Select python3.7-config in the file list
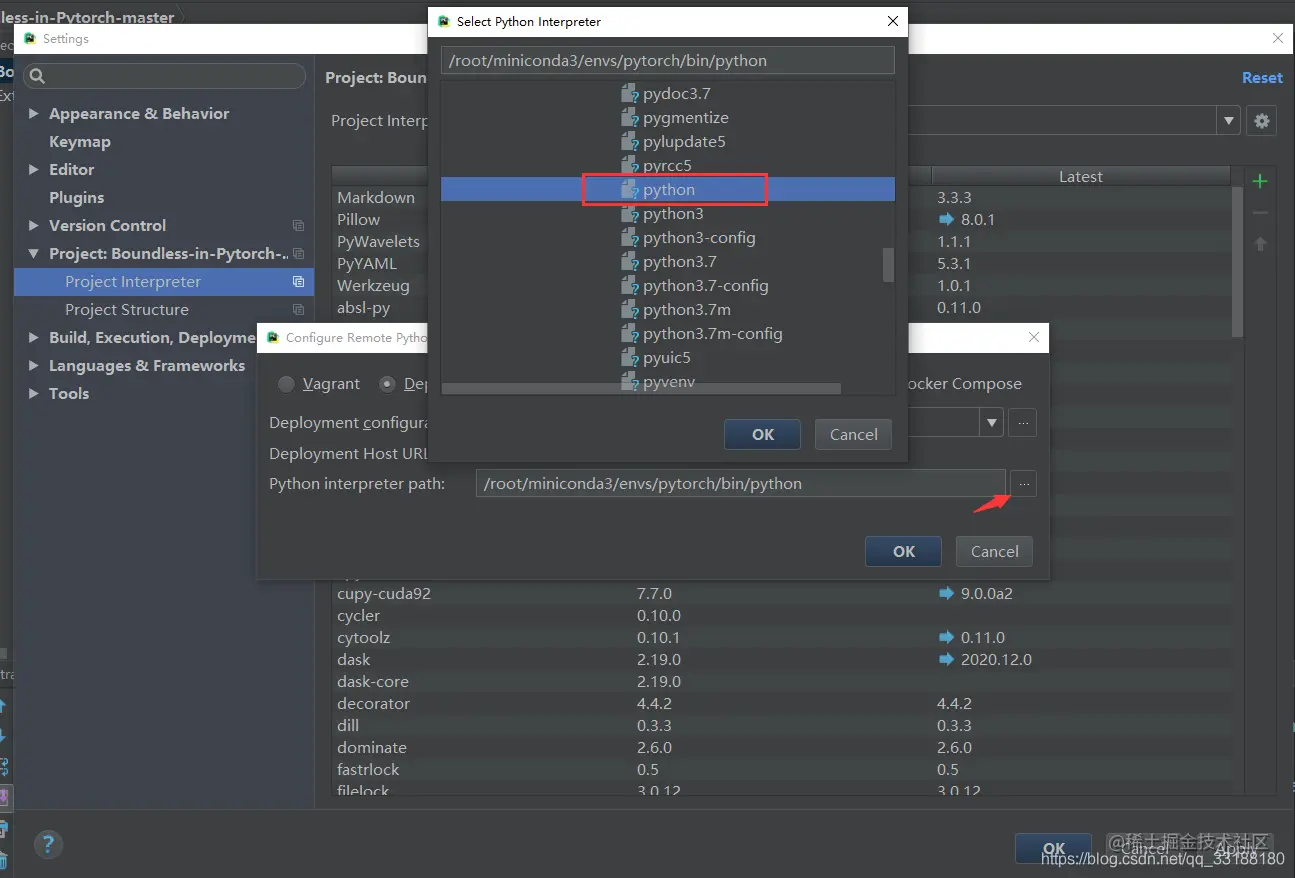Image resolution: width=1295 pixels, height=878 pixels. click(706, 286)
